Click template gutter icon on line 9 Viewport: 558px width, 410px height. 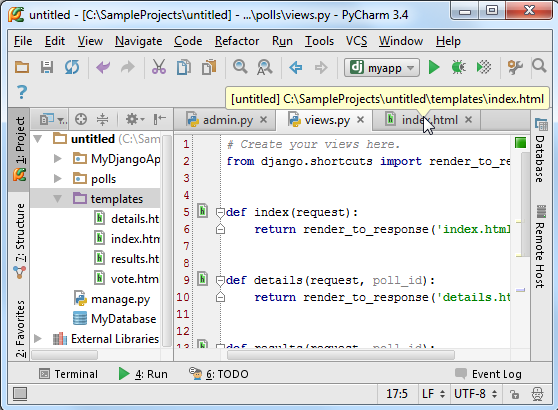coord(202,279)
